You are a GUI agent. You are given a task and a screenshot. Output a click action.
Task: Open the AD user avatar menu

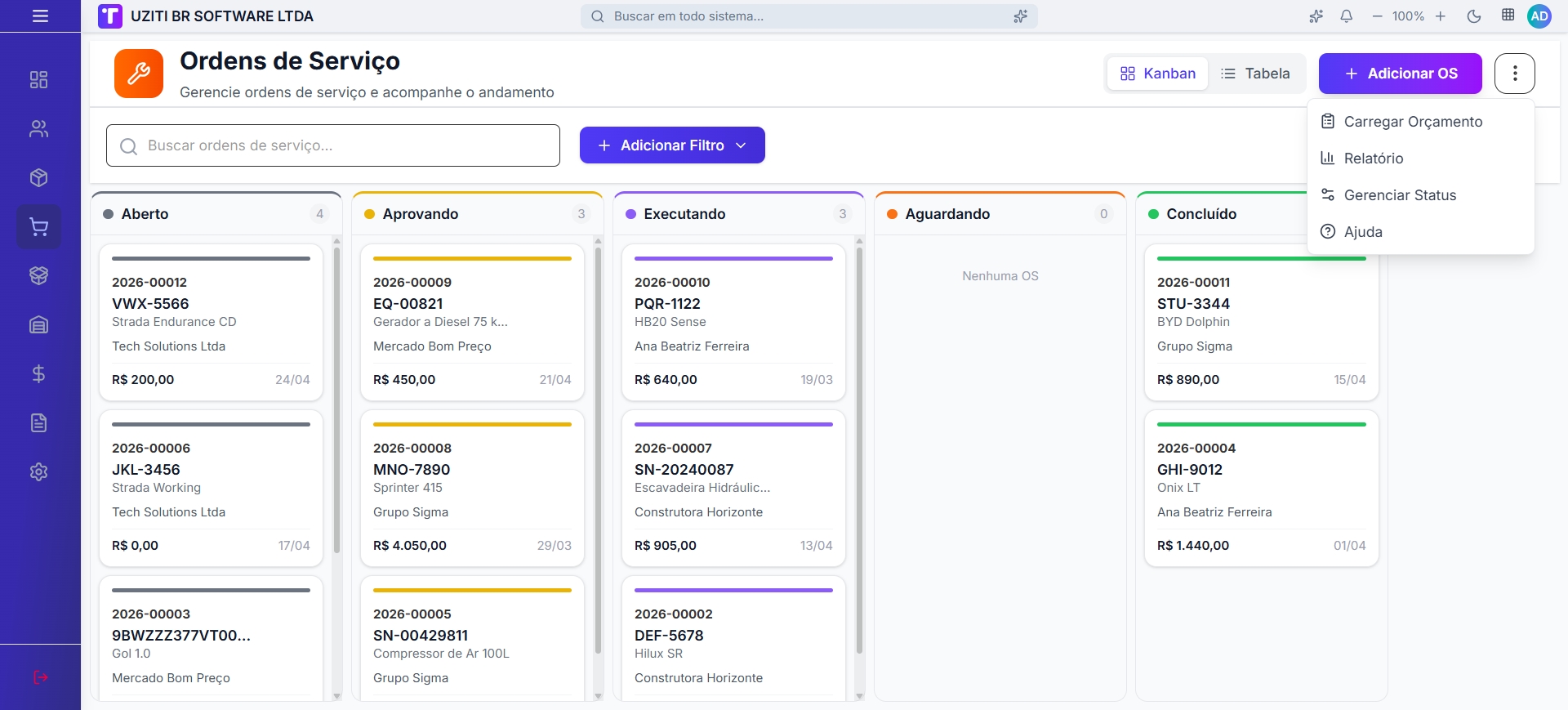point(1539,16)
